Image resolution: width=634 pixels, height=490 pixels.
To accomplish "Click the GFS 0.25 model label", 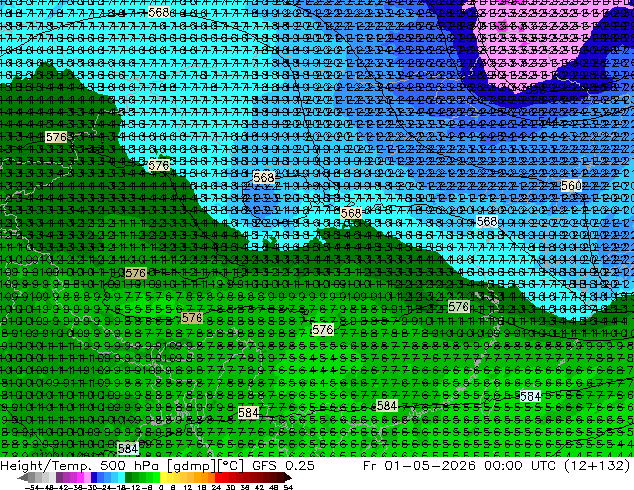I will (283, 466).
